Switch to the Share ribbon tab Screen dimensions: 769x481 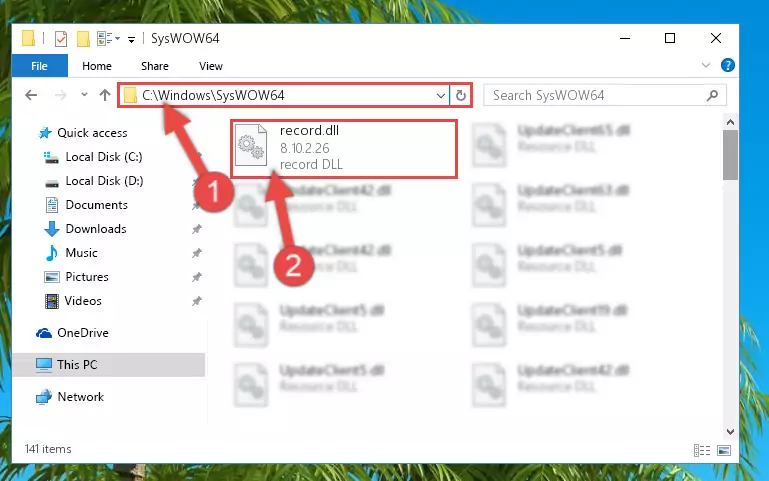click(154, 66)
